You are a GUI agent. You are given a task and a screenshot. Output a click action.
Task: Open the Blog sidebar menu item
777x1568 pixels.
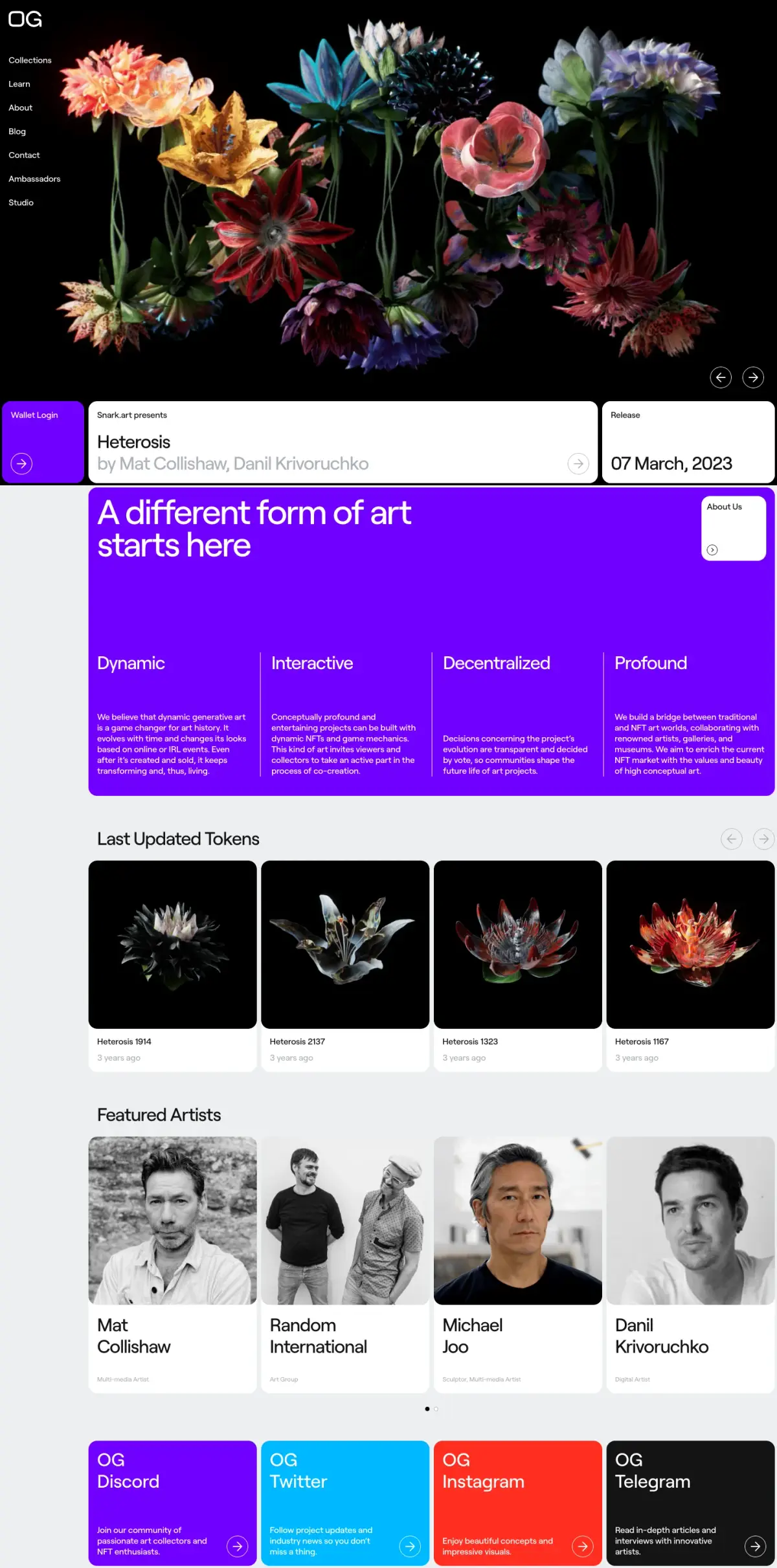(17, 131)
